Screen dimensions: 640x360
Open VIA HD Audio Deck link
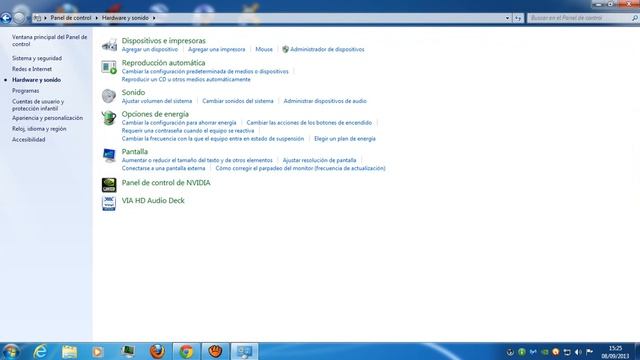[x=153, y=201]
